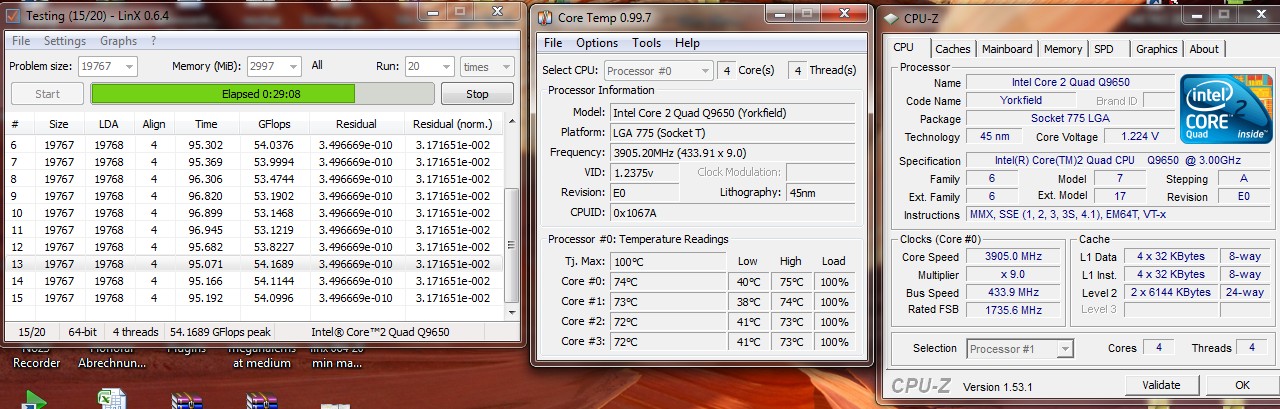Click the CPU-Z Instructions field text
1280x409 pixels.
[1118, 215]
